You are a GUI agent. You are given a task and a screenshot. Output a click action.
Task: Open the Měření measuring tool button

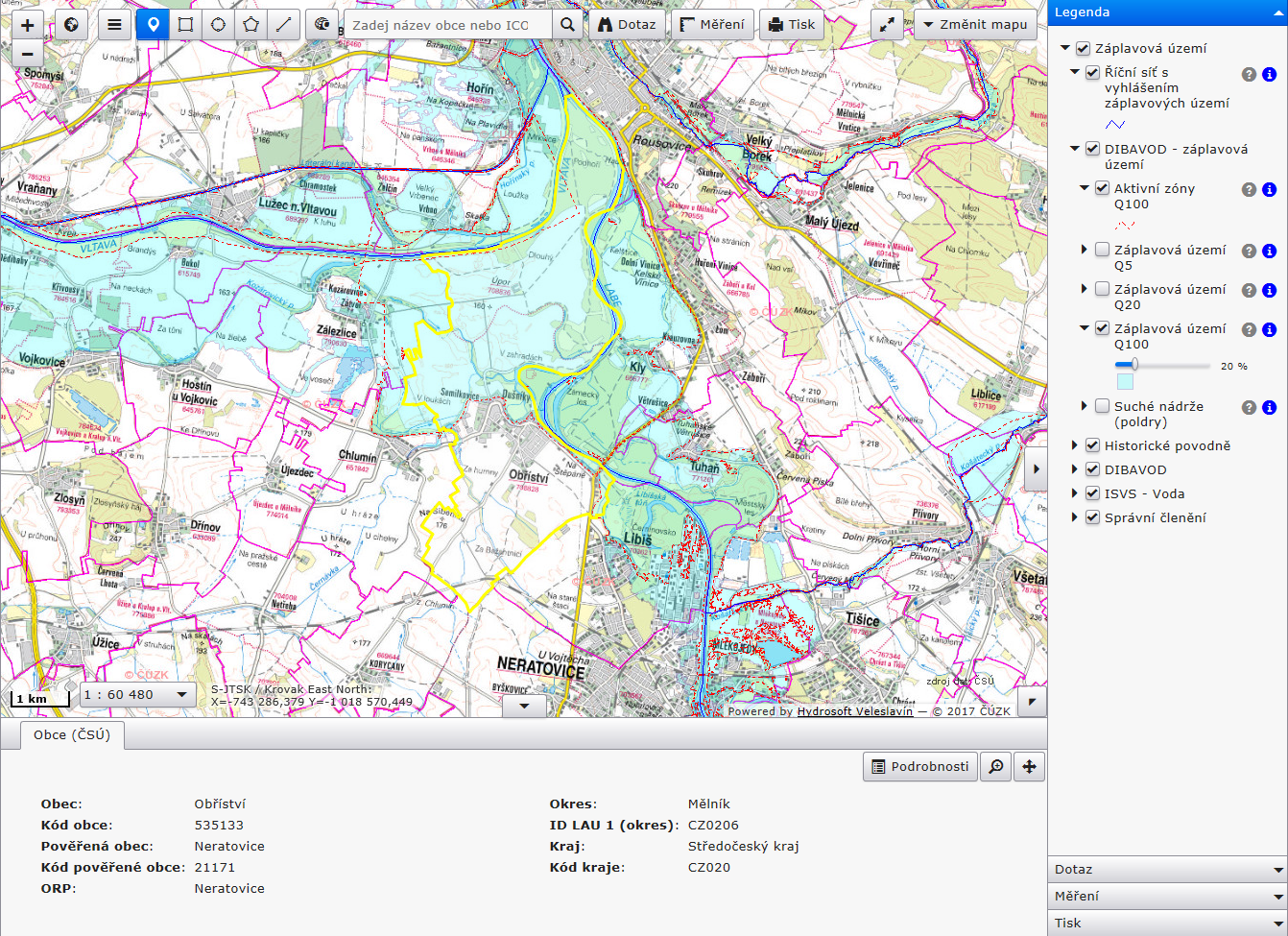point(711,25)
